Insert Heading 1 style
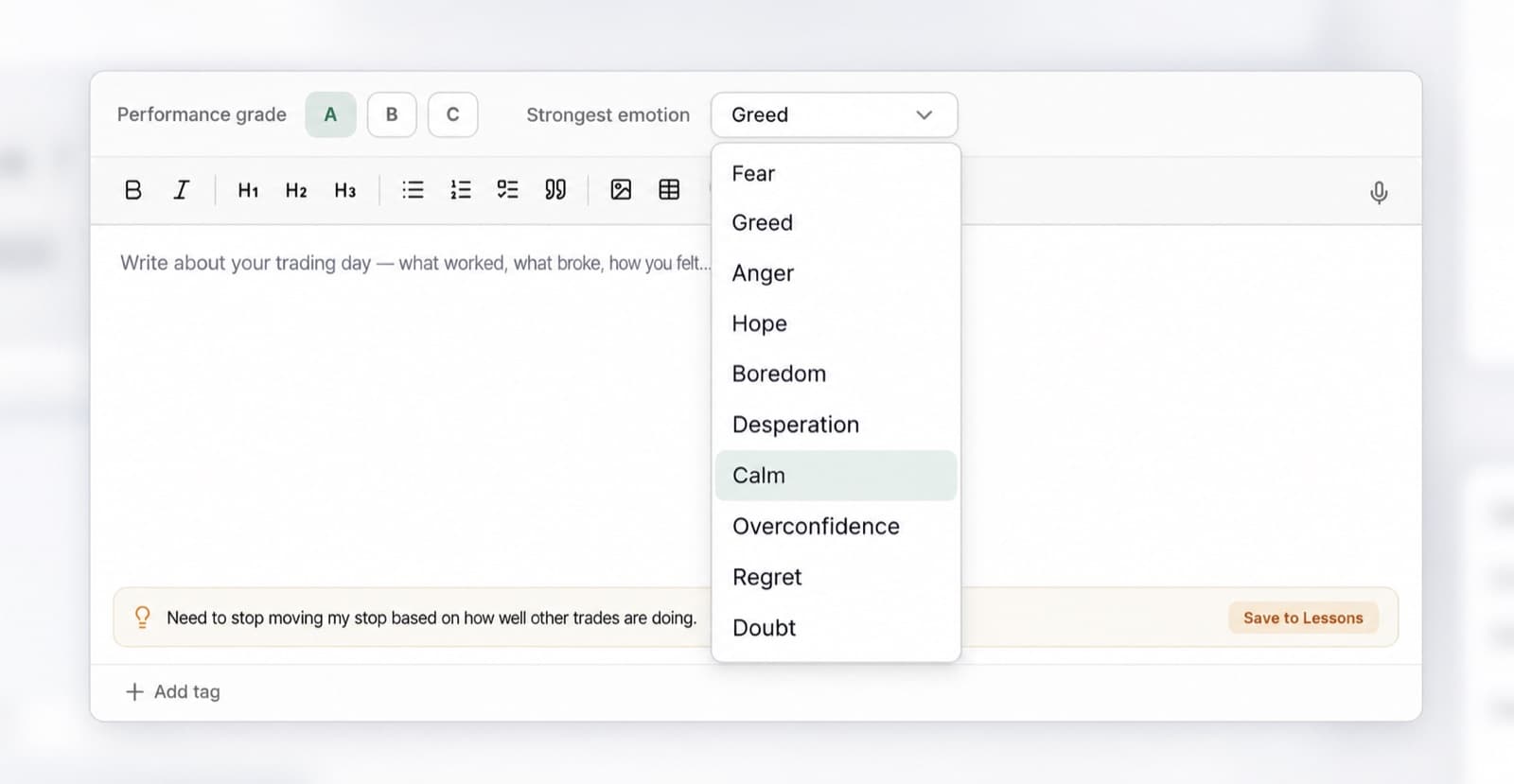This screenshot has width=1514, height=784. (x=248, y=190)
